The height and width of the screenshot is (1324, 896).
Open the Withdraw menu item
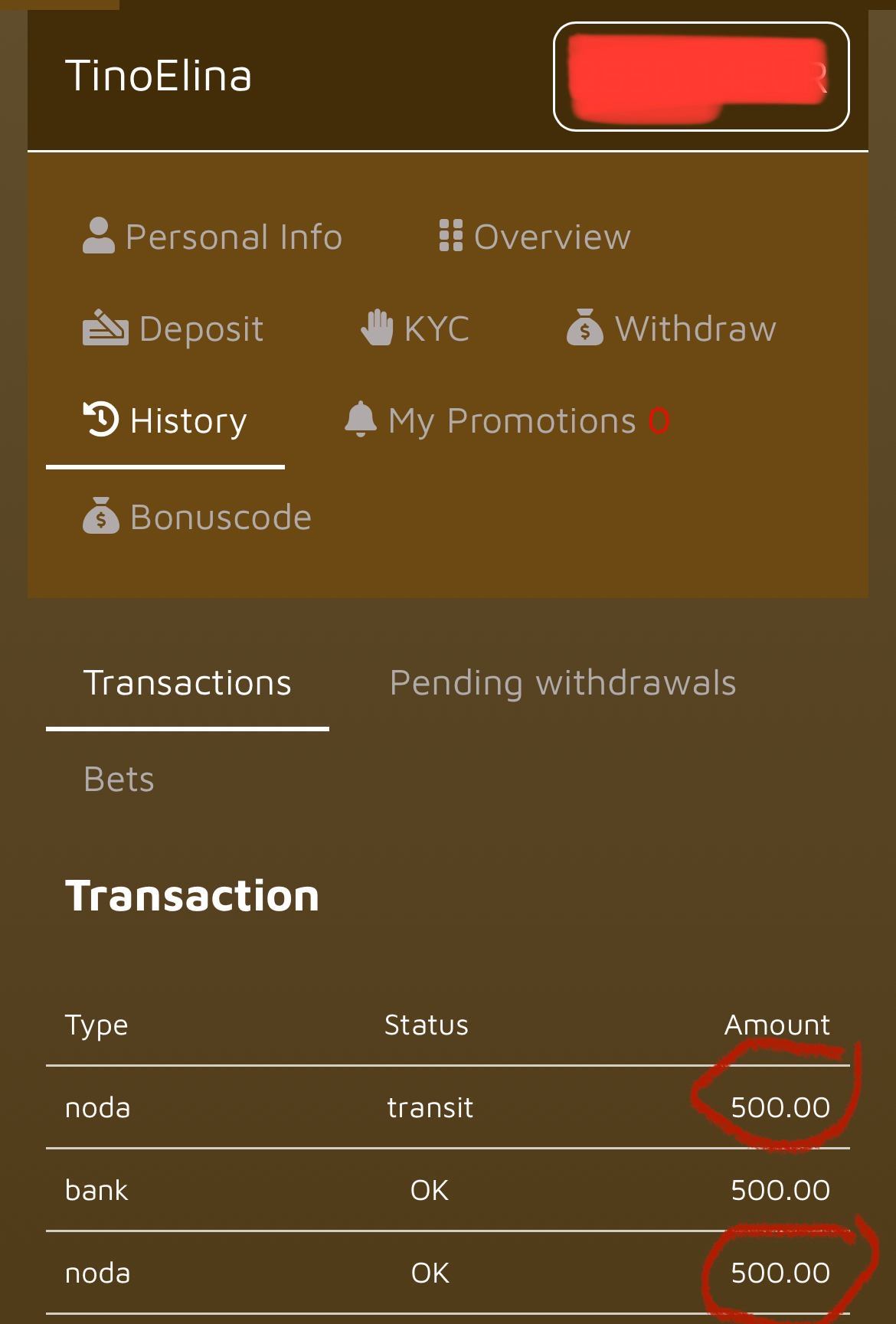695,329
